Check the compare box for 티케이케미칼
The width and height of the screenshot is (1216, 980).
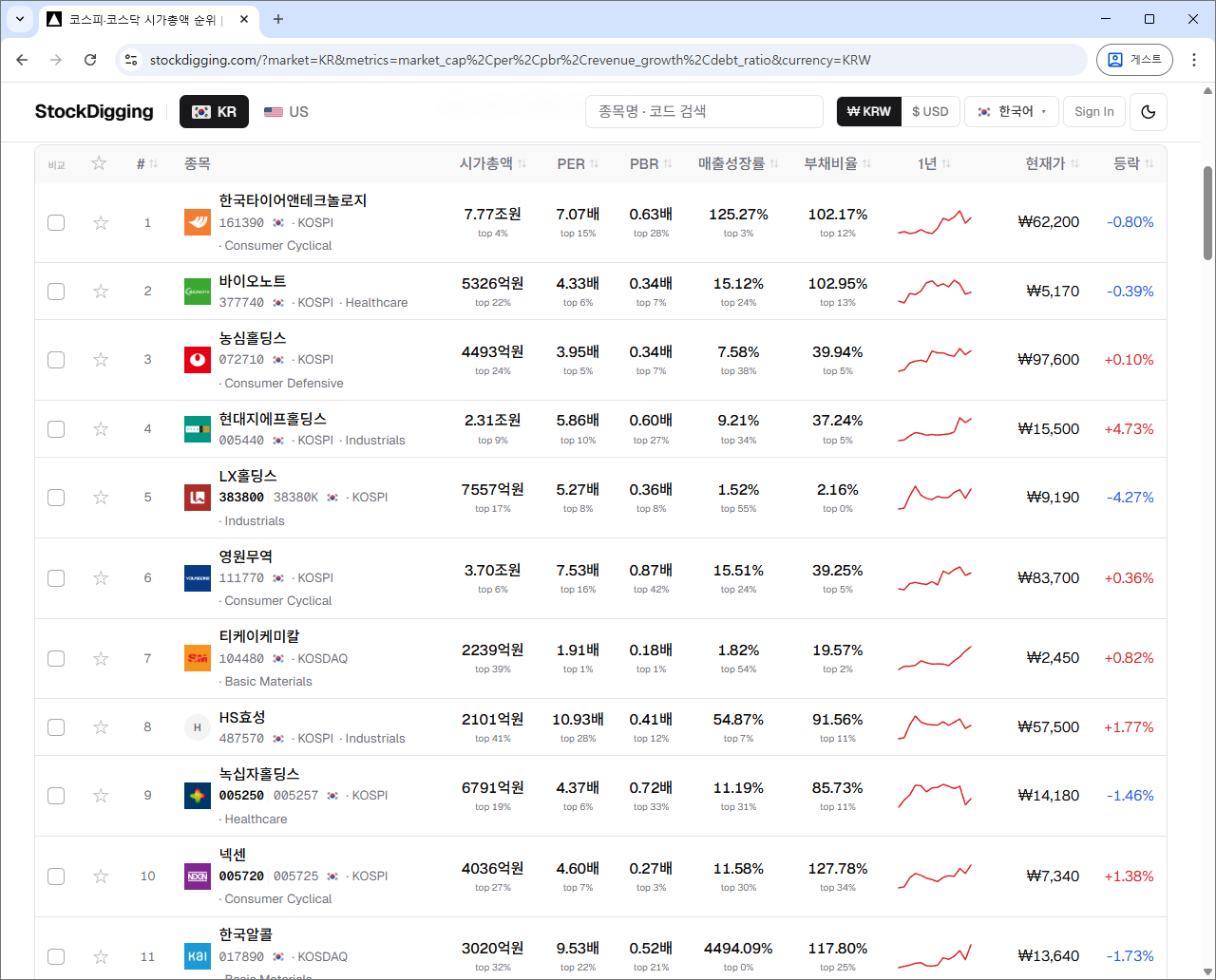point(56,658)
